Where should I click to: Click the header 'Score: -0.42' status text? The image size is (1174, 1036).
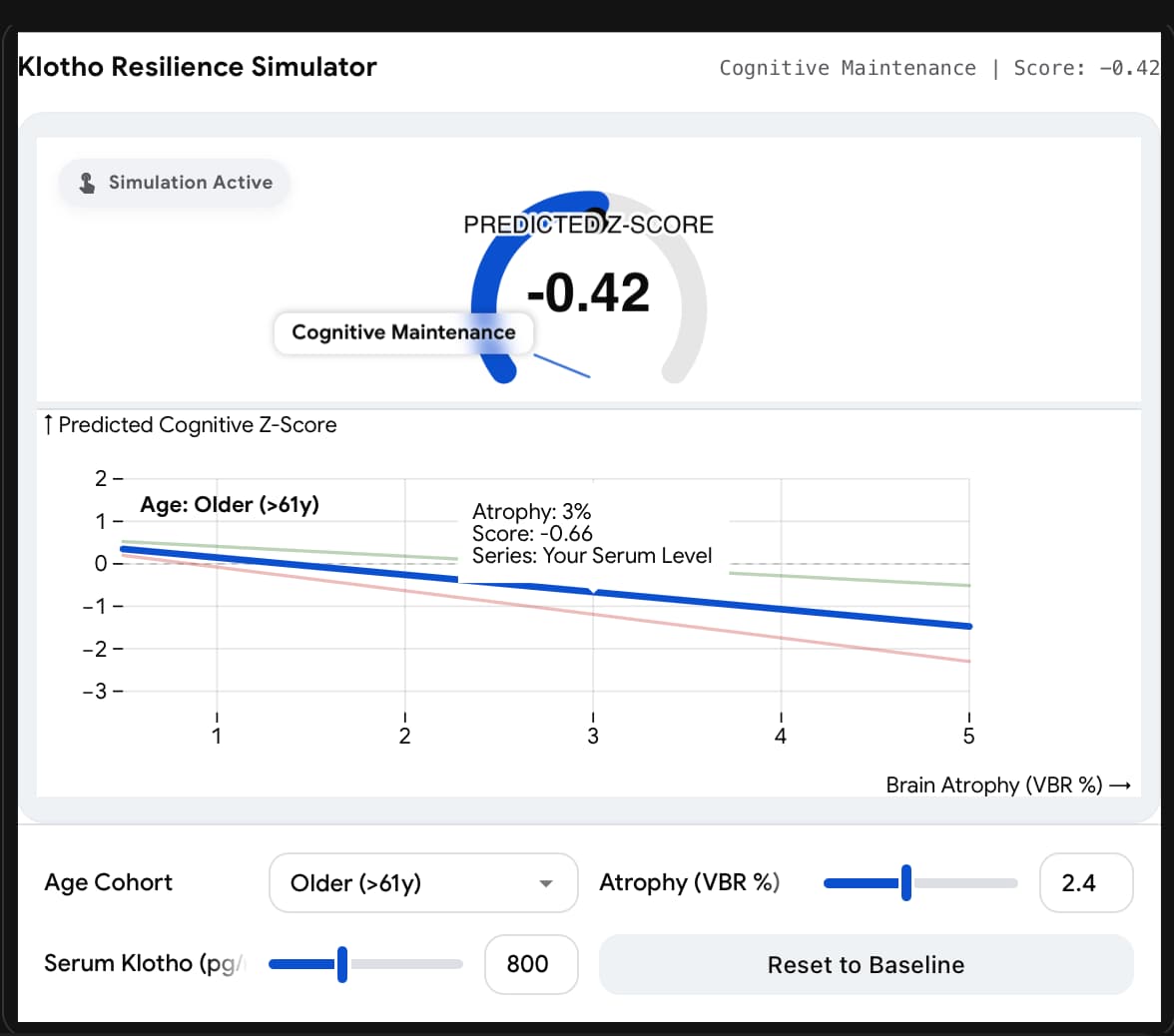pyautogui.click(x=1086, y=68)
